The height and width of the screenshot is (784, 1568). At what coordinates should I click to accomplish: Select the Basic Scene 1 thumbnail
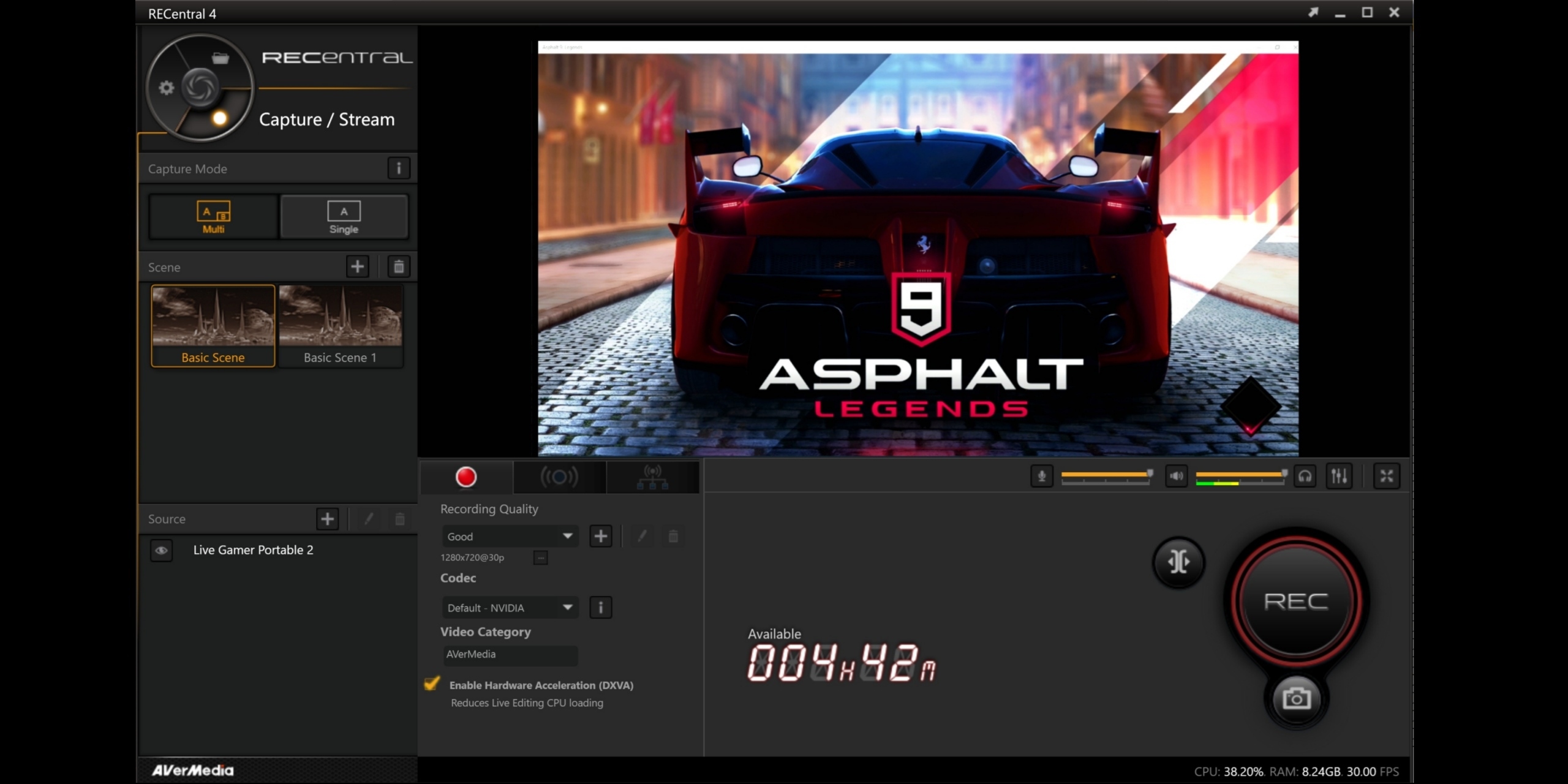(x=341, y=326)
